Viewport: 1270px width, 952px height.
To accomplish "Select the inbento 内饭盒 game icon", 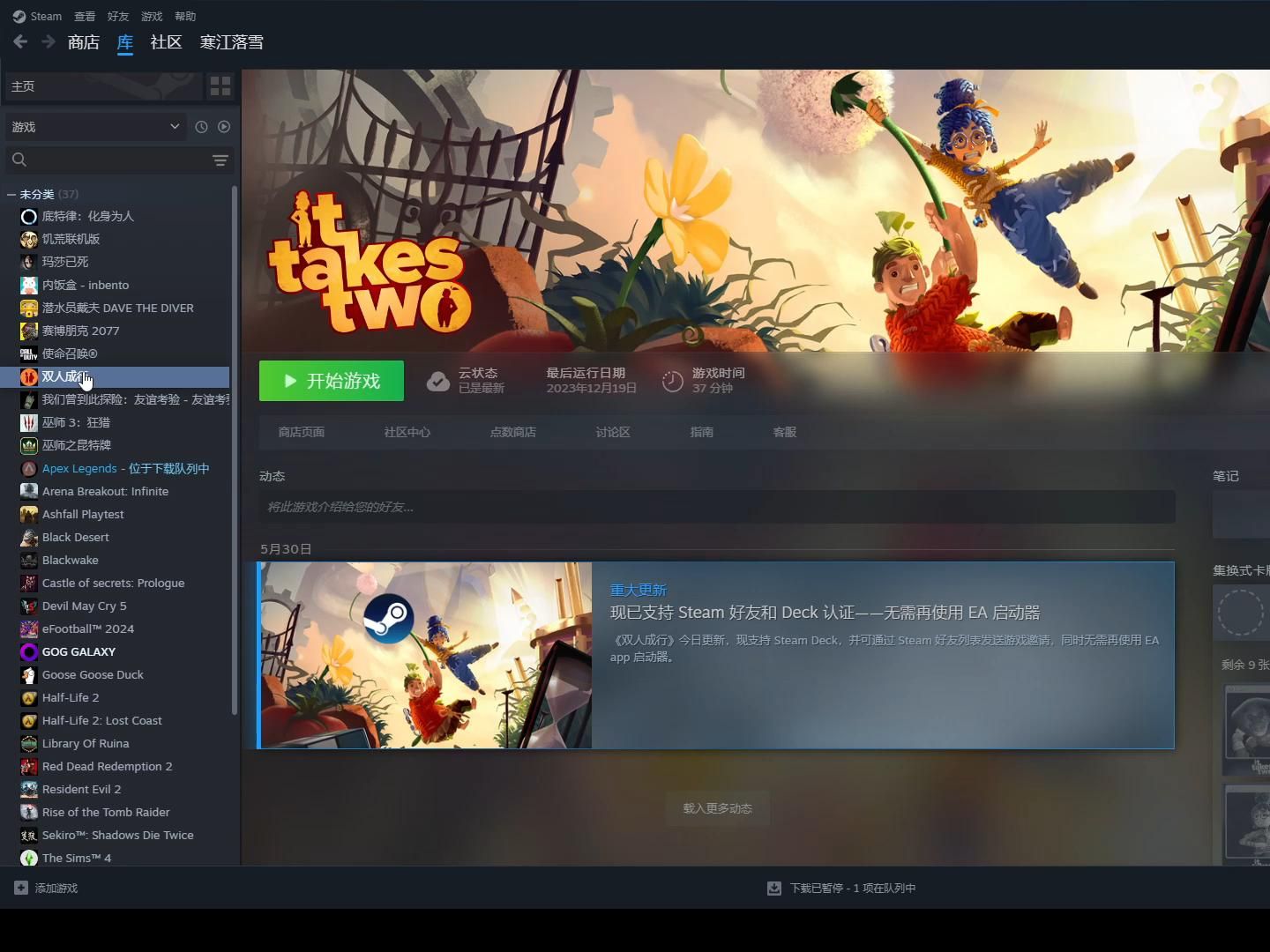I will pyautogui.click(x=28, y=285).
